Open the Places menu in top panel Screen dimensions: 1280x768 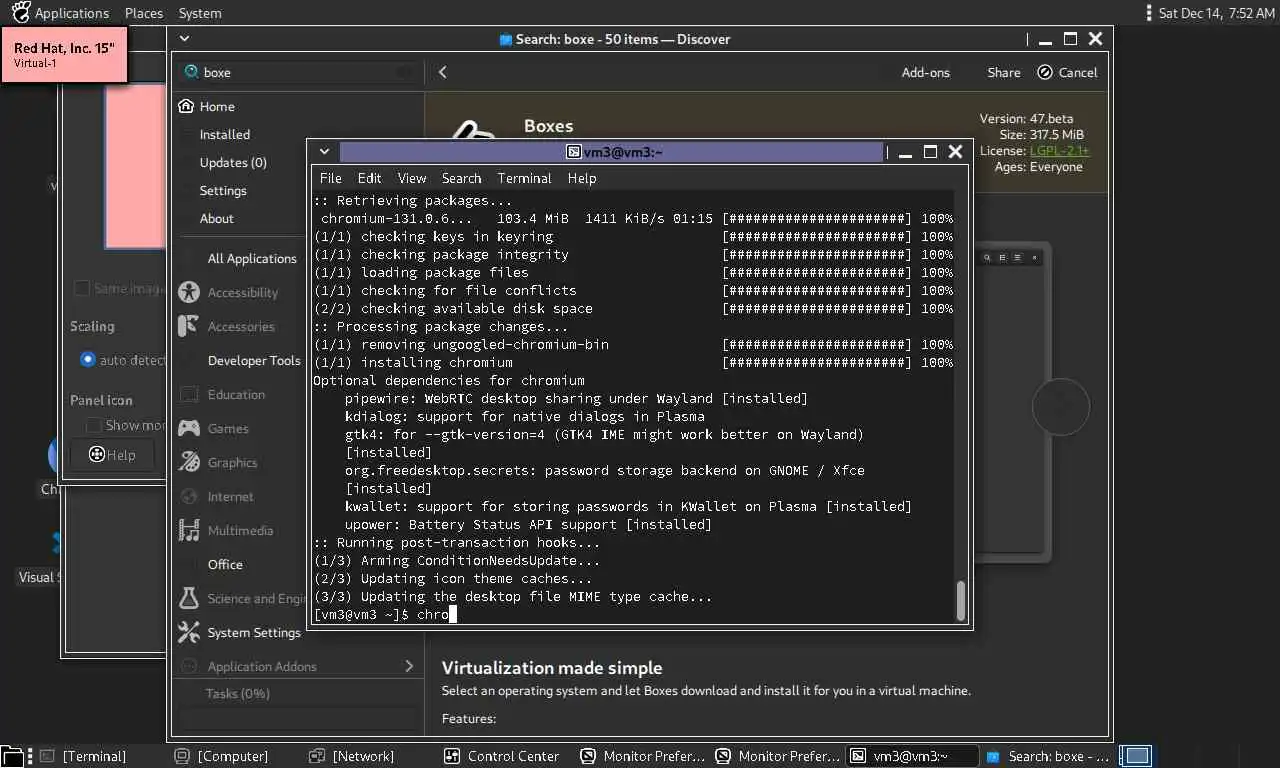144,13
